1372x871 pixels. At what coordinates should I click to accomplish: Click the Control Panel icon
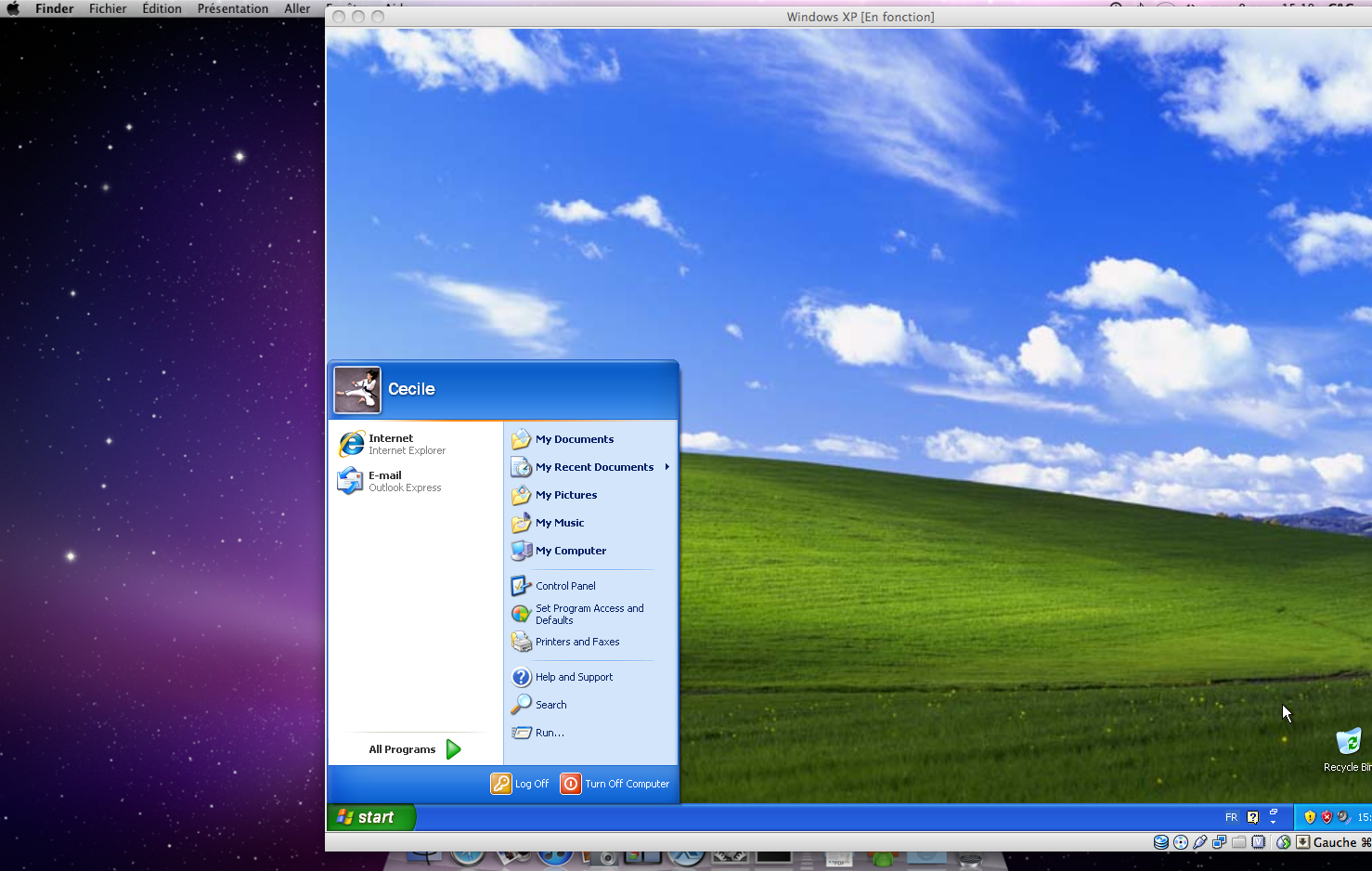pyautogui.click(x=521, y=586)
